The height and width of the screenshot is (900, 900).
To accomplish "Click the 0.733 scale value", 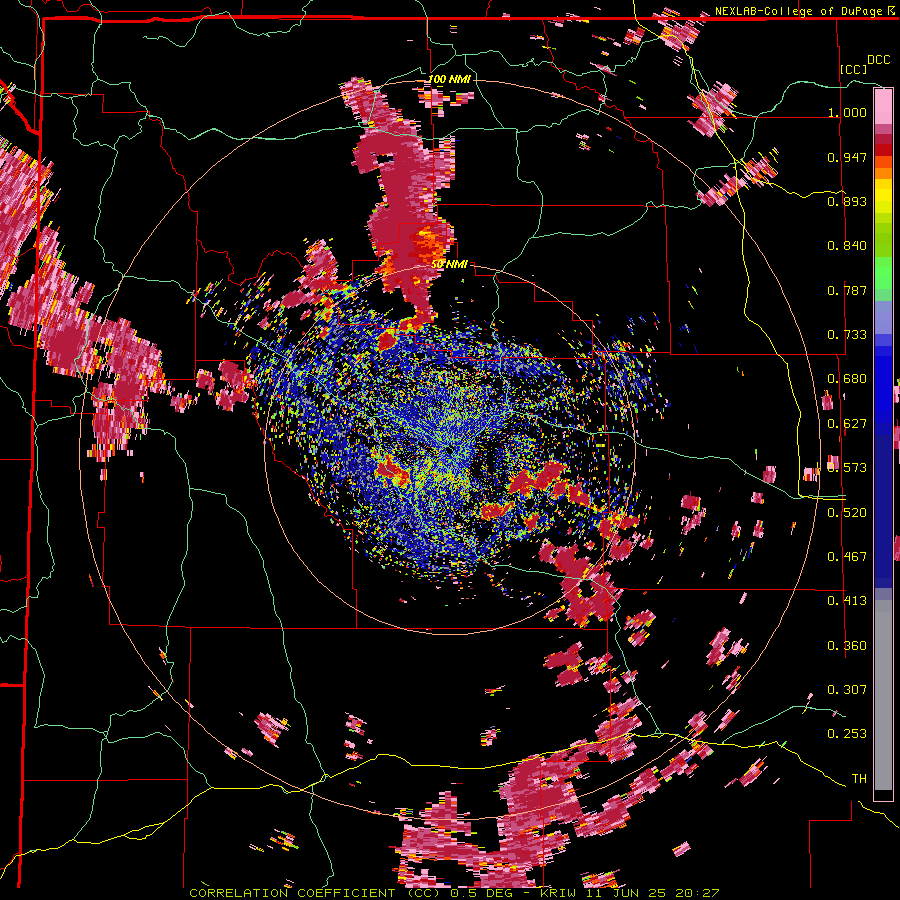I will pos(847,335).
